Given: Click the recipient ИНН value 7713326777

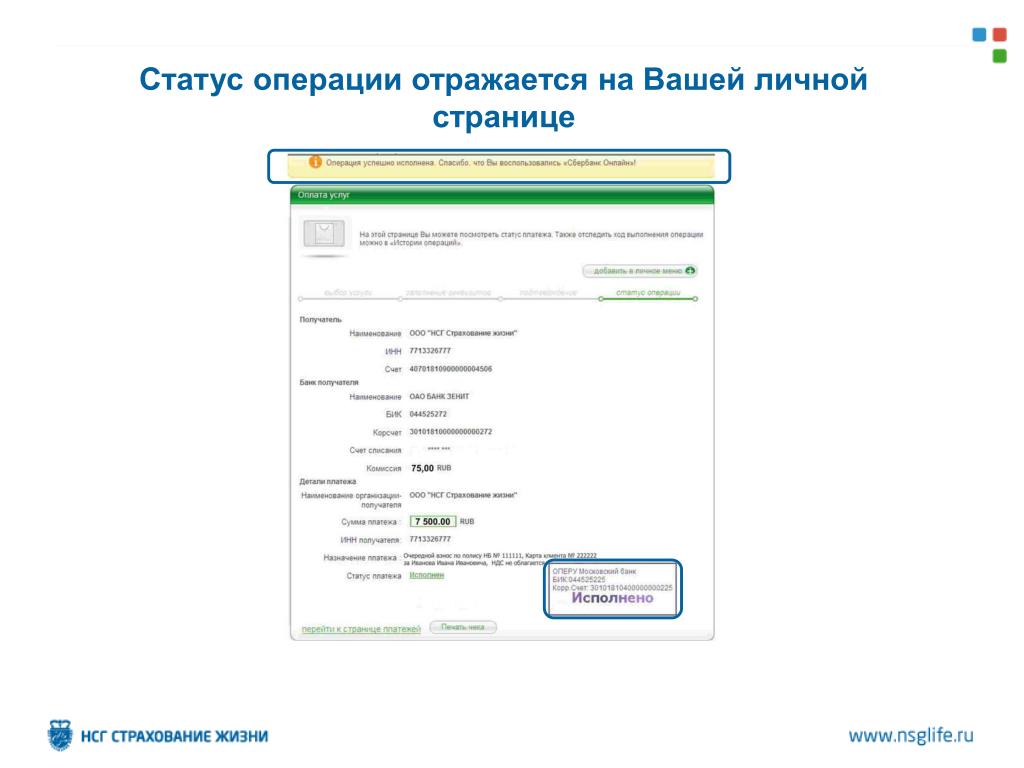Looking at the screenshot, I should (x=430, y=351).
